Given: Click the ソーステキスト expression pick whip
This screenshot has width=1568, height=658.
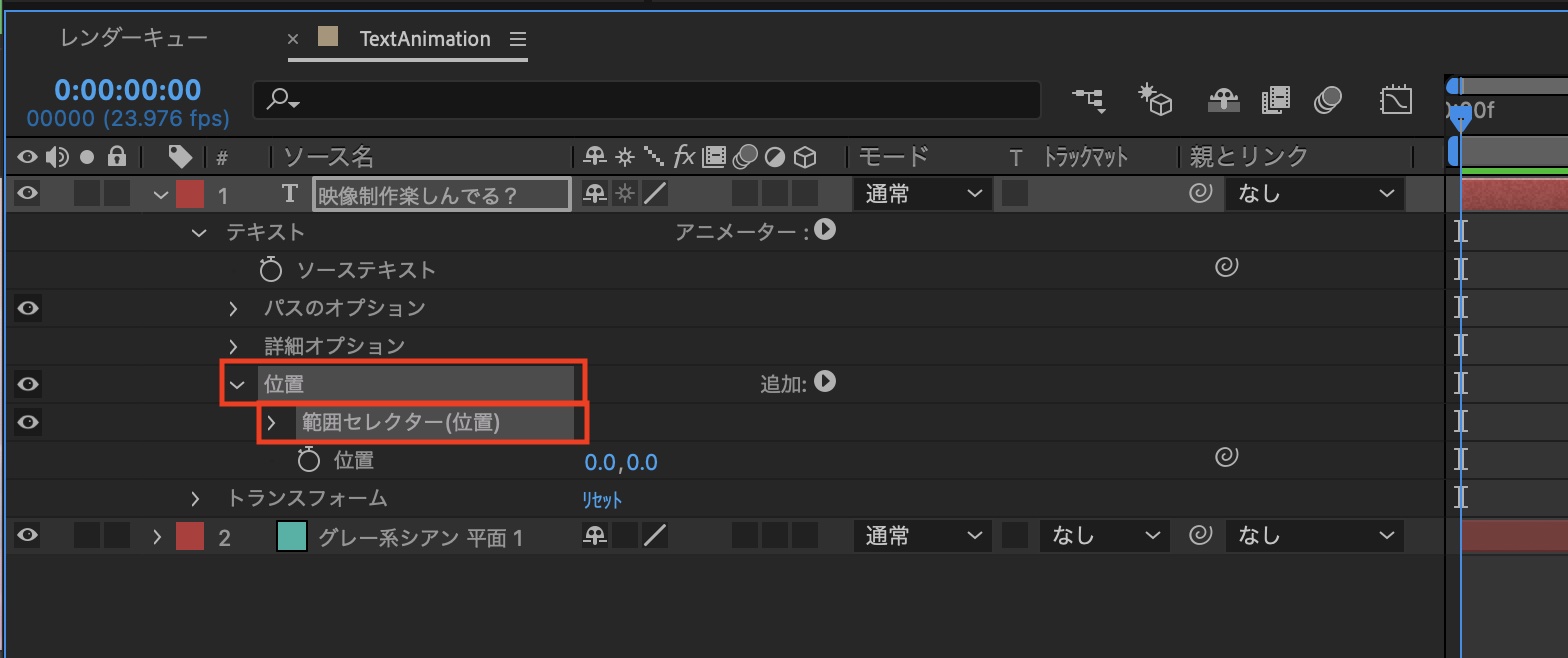Looking at the screenshot, I should tap(1226, 266).
